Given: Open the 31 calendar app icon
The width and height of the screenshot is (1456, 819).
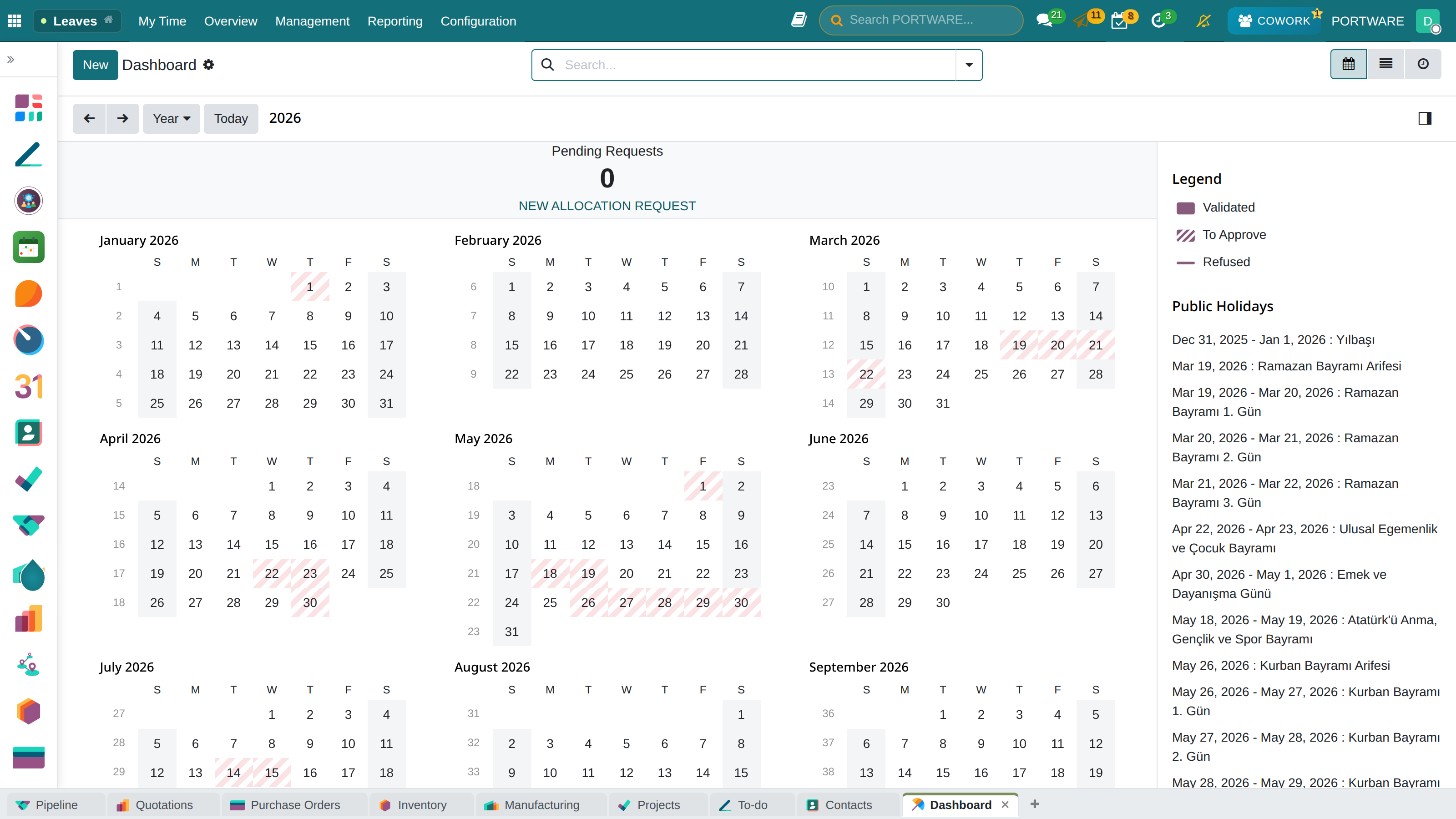Looking at the screenshot, I should point(29,387).
